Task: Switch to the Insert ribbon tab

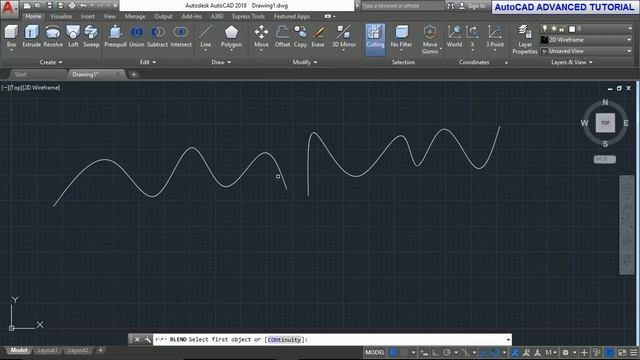Action: [x=87, y=16]
